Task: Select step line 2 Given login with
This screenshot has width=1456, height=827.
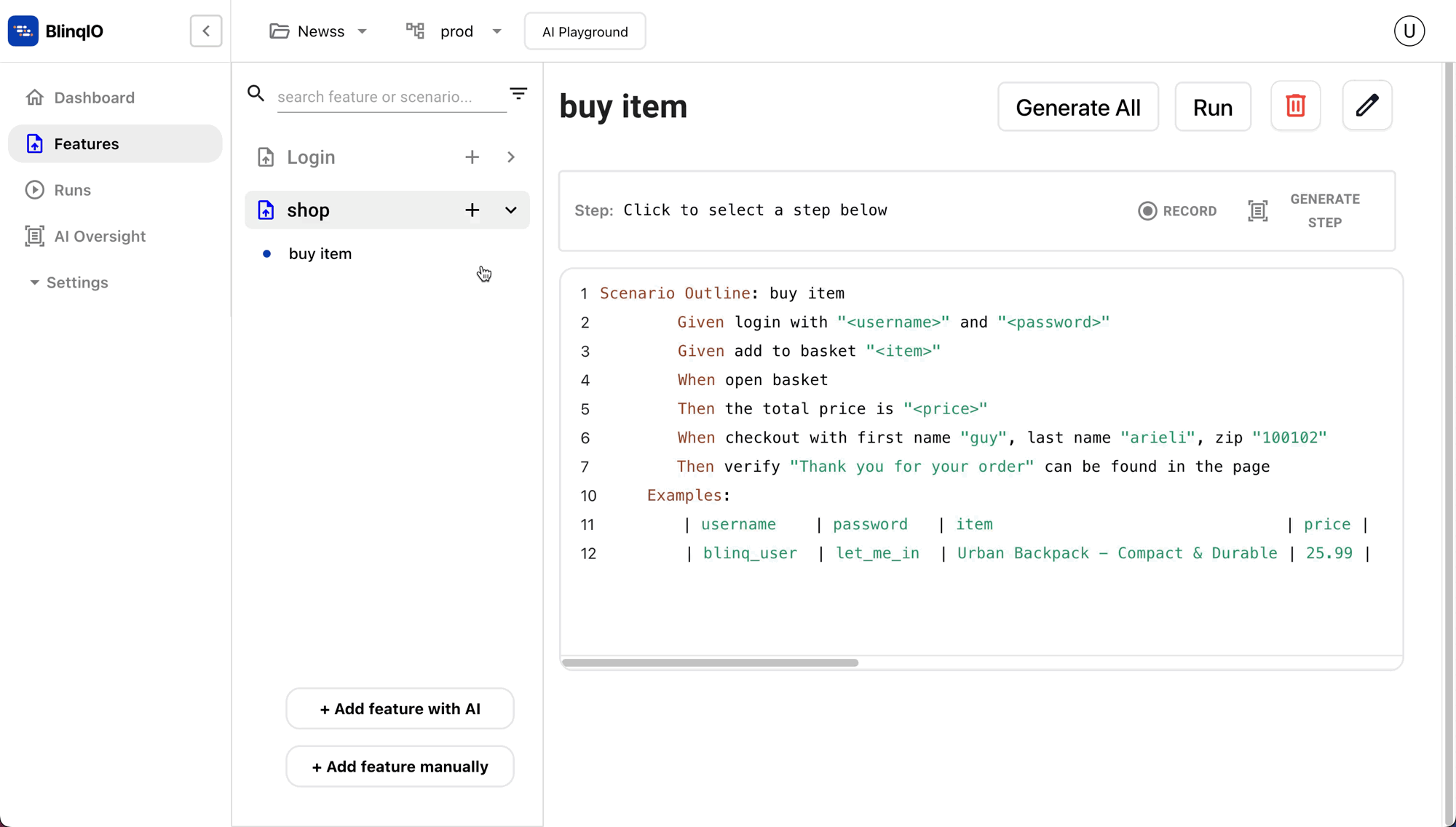Action: 893,323
